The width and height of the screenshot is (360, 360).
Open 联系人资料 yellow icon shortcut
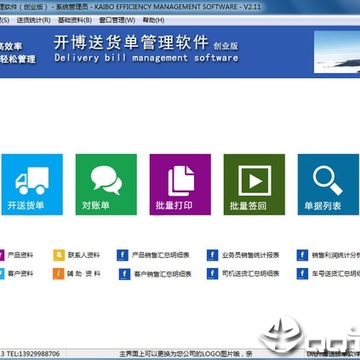coord(77,255)
